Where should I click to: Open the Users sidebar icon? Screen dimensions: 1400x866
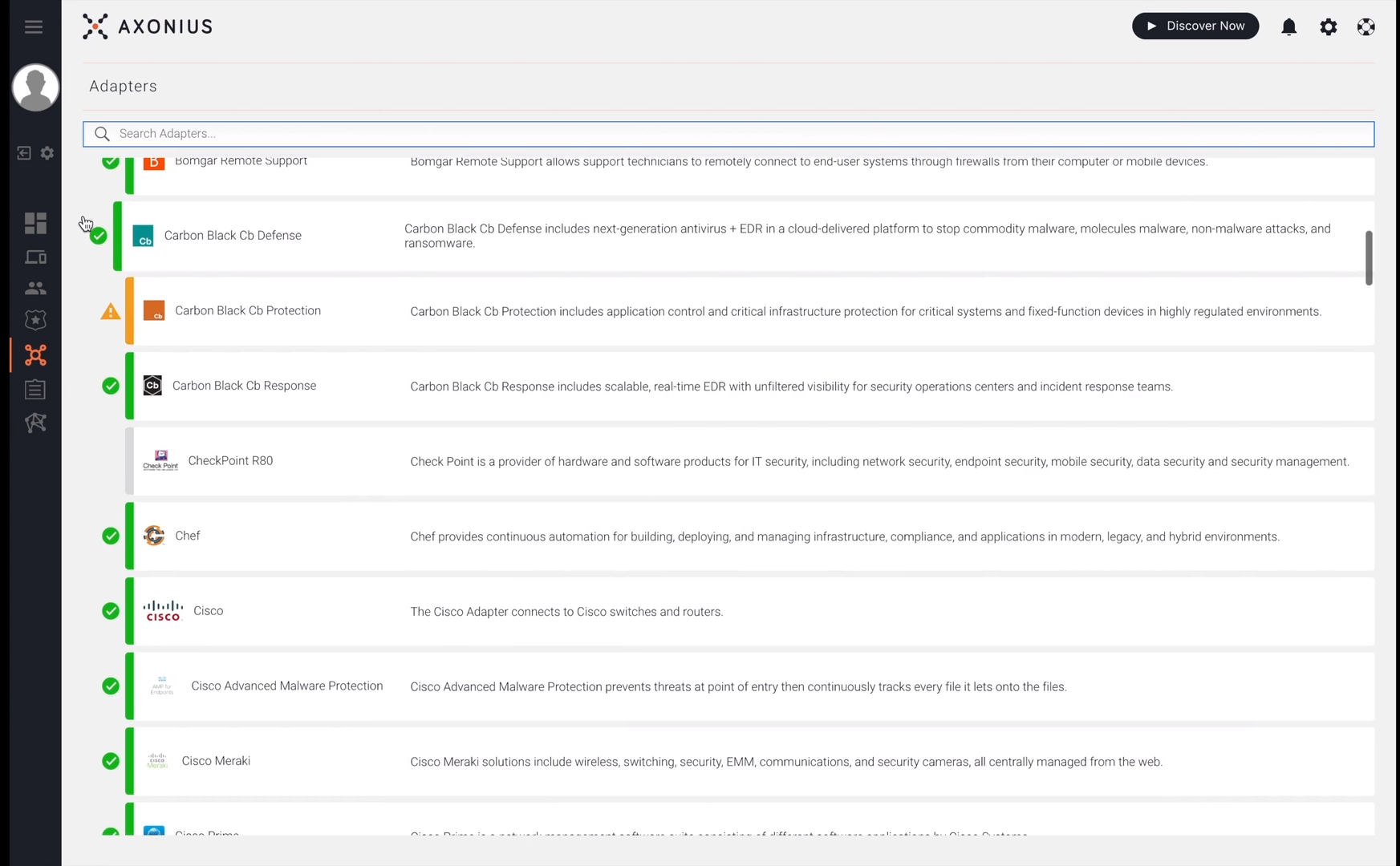click(x=35, y=288)
